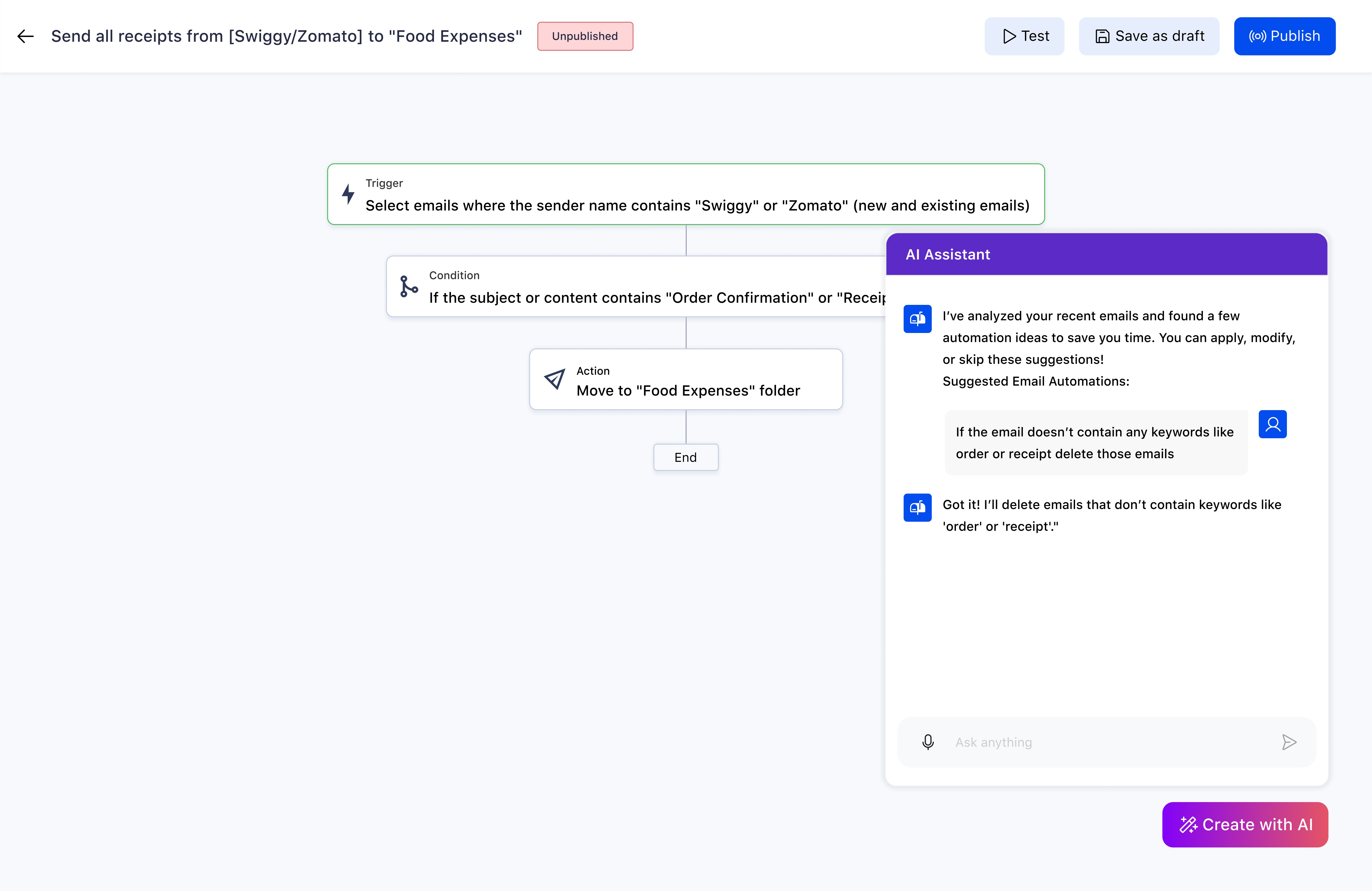This screenshot has width=1372, height=891.
Task: Select the Condition node card
Action: [636, 286]
